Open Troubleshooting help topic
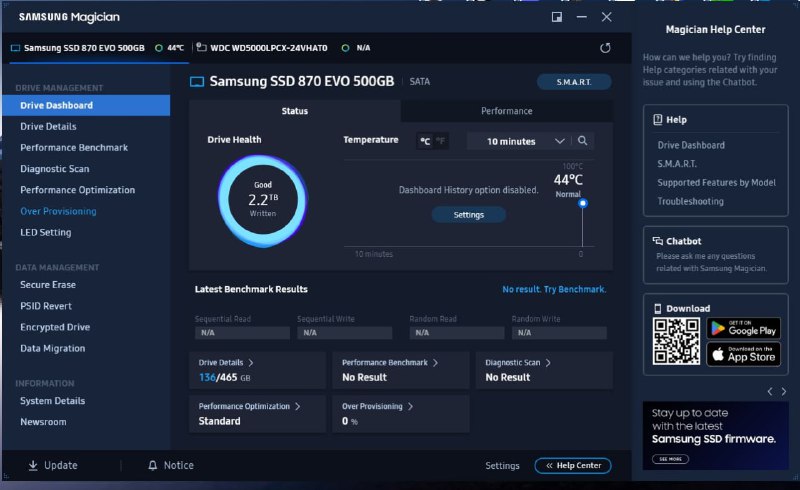800x490 pixels. pyautogui.click(x=690, y=201)
